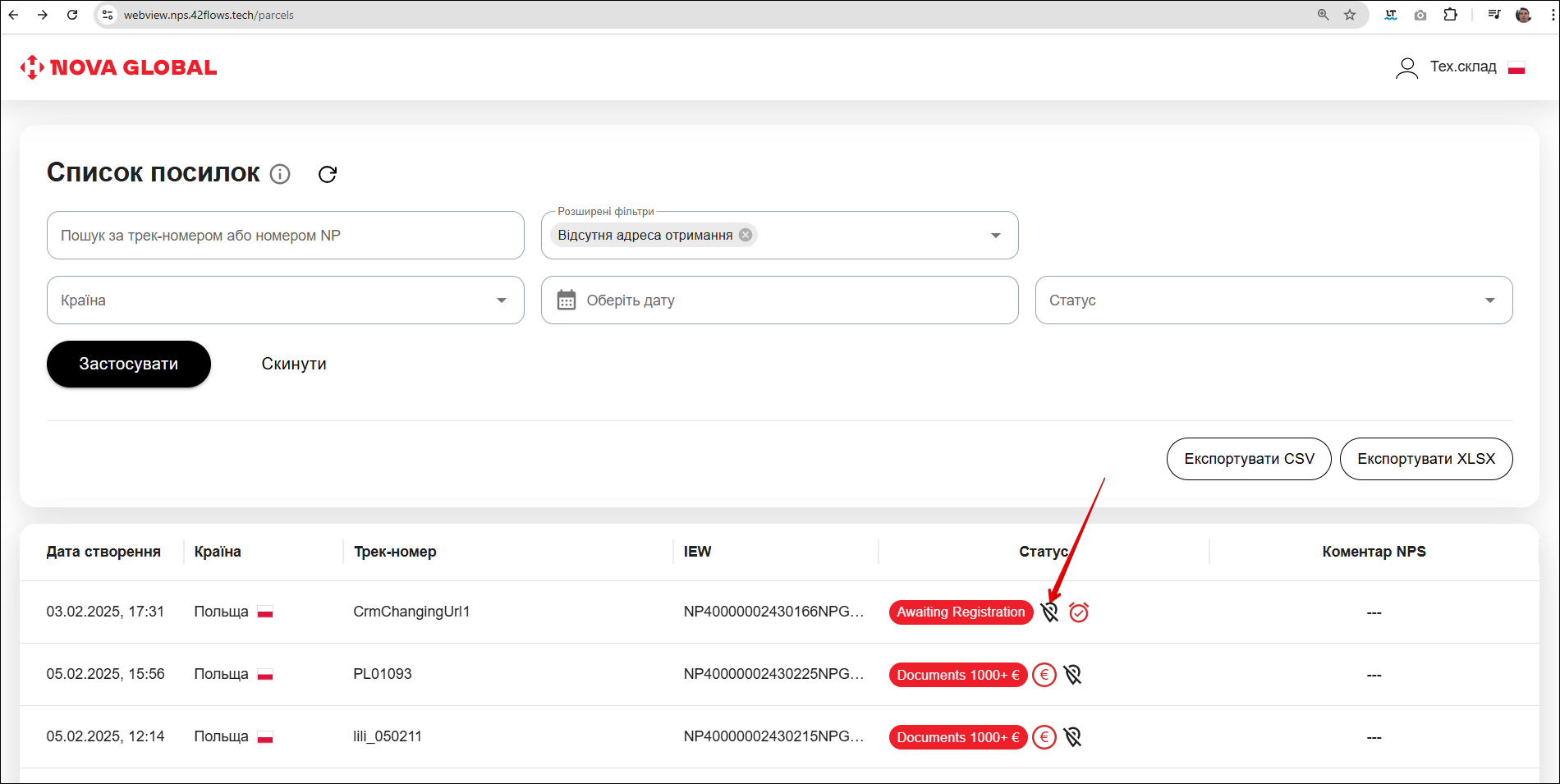This screenshot has height=784, width=1560.
Task: Focus the tracking number search field
Action: tap(285, 236)
